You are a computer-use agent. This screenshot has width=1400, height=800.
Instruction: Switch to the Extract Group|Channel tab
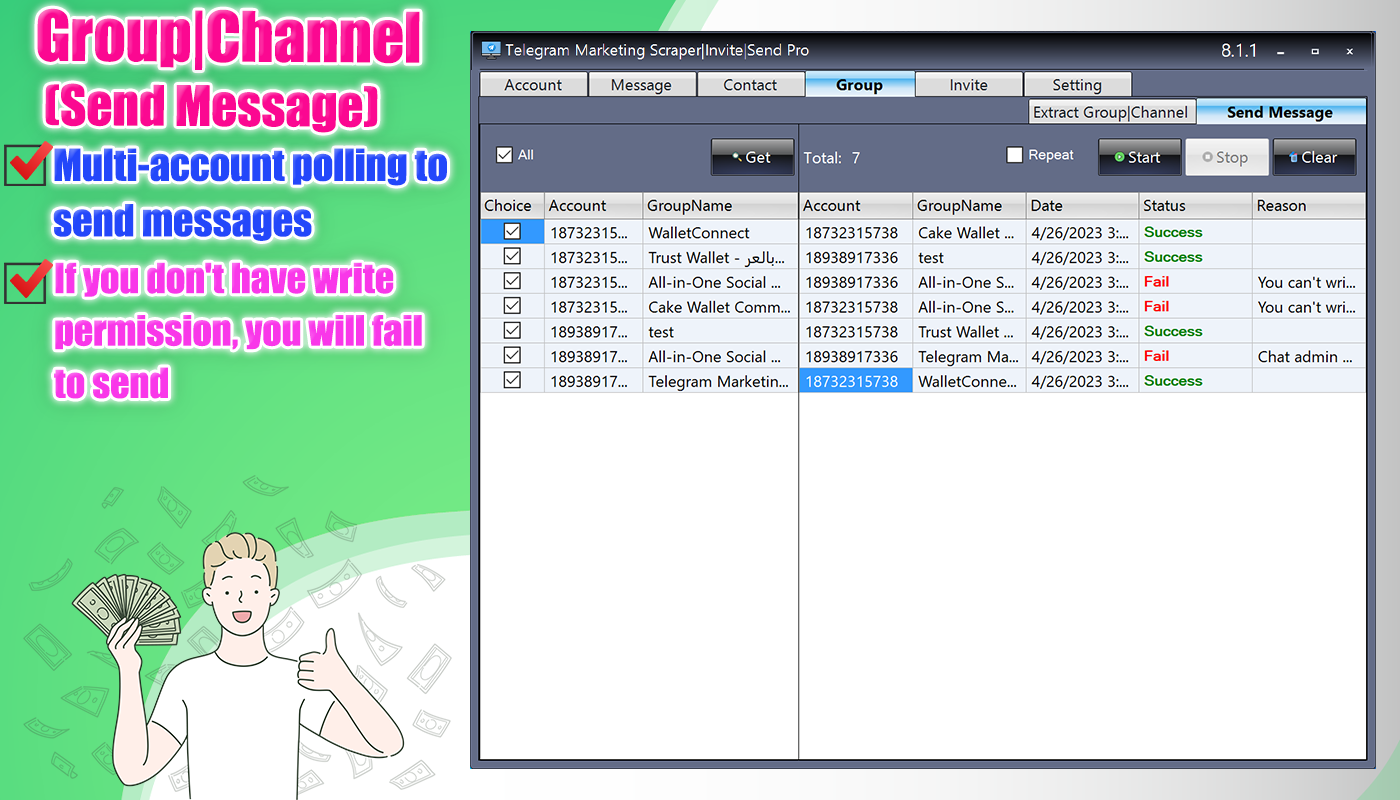pos(1111,112)
